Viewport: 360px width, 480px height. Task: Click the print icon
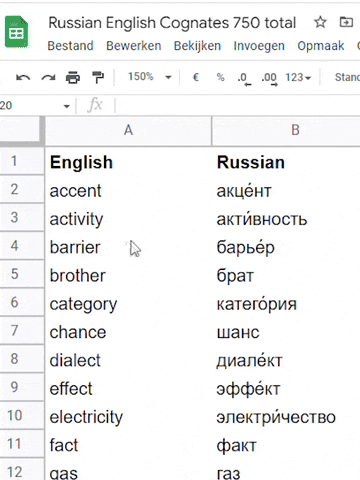pyautogui.click(x=73, y=78)
